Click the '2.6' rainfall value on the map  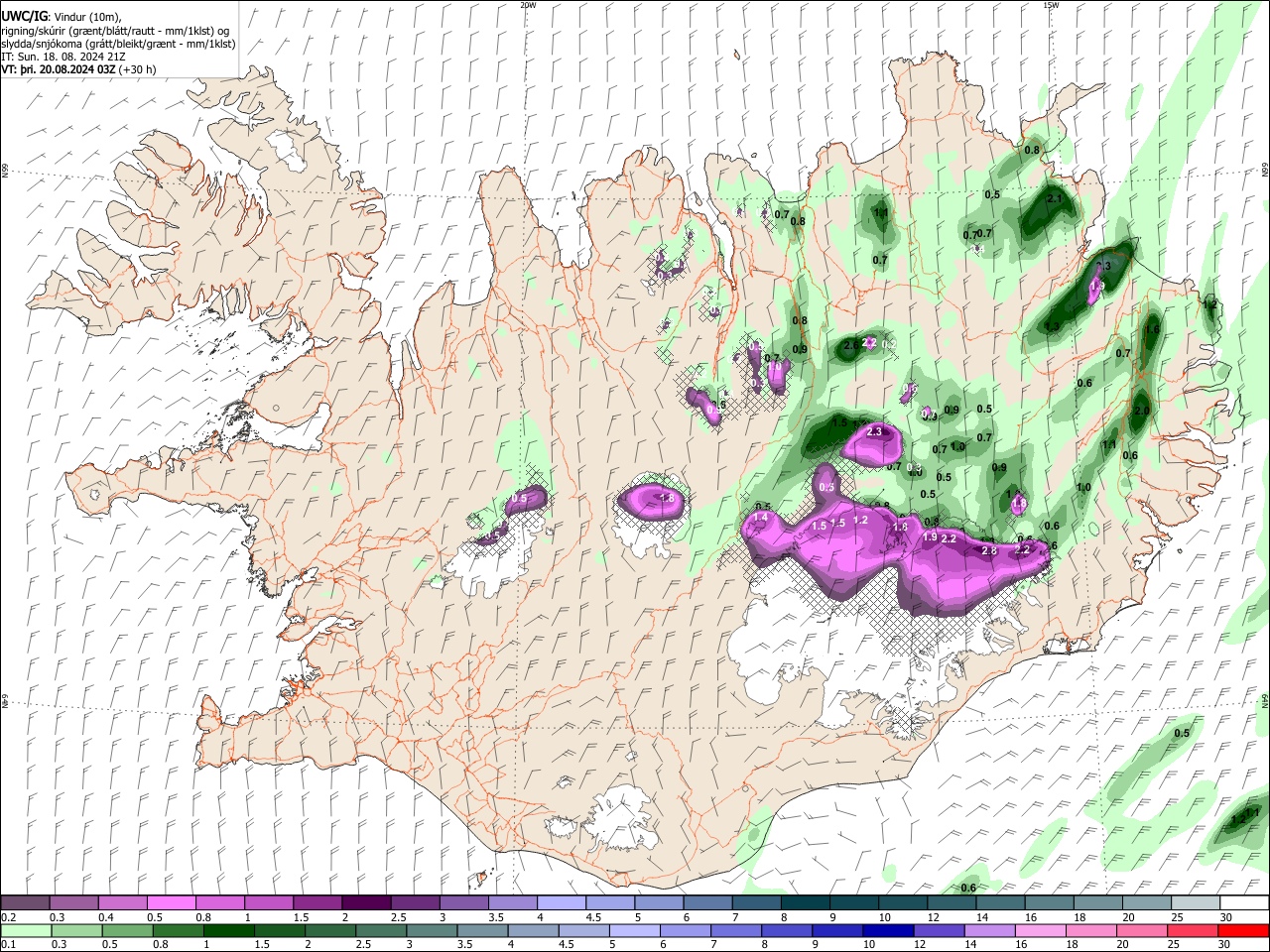coord(851,346)
